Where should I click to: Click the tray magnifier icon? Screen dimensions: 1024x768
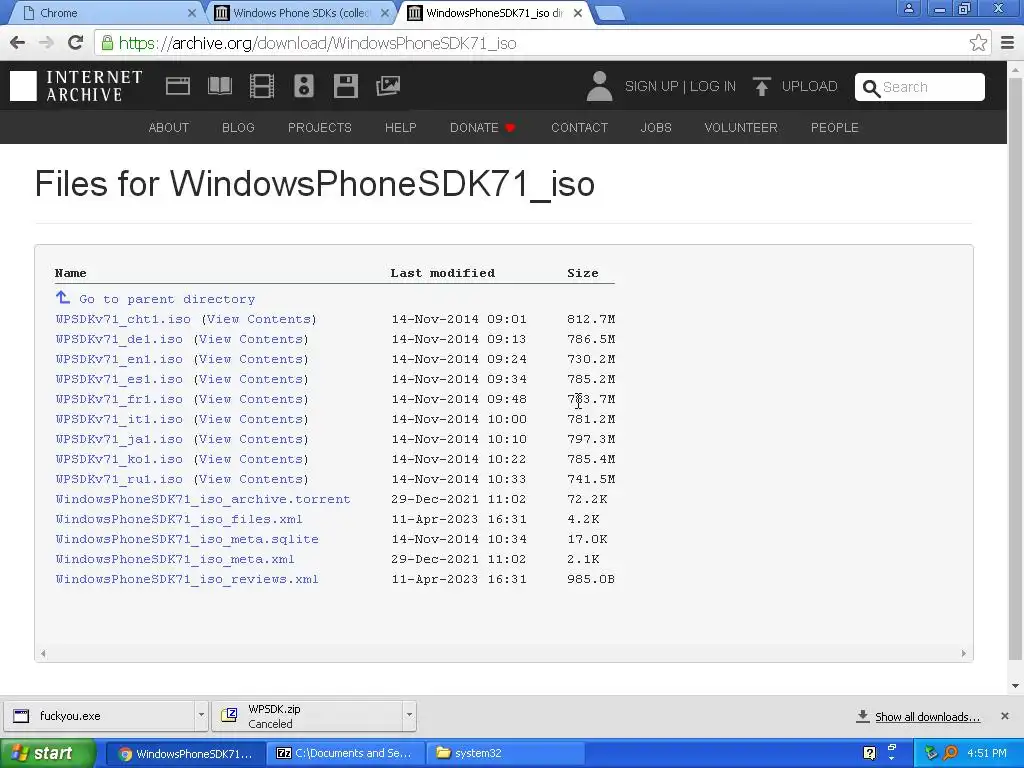(x=951, y=754)
